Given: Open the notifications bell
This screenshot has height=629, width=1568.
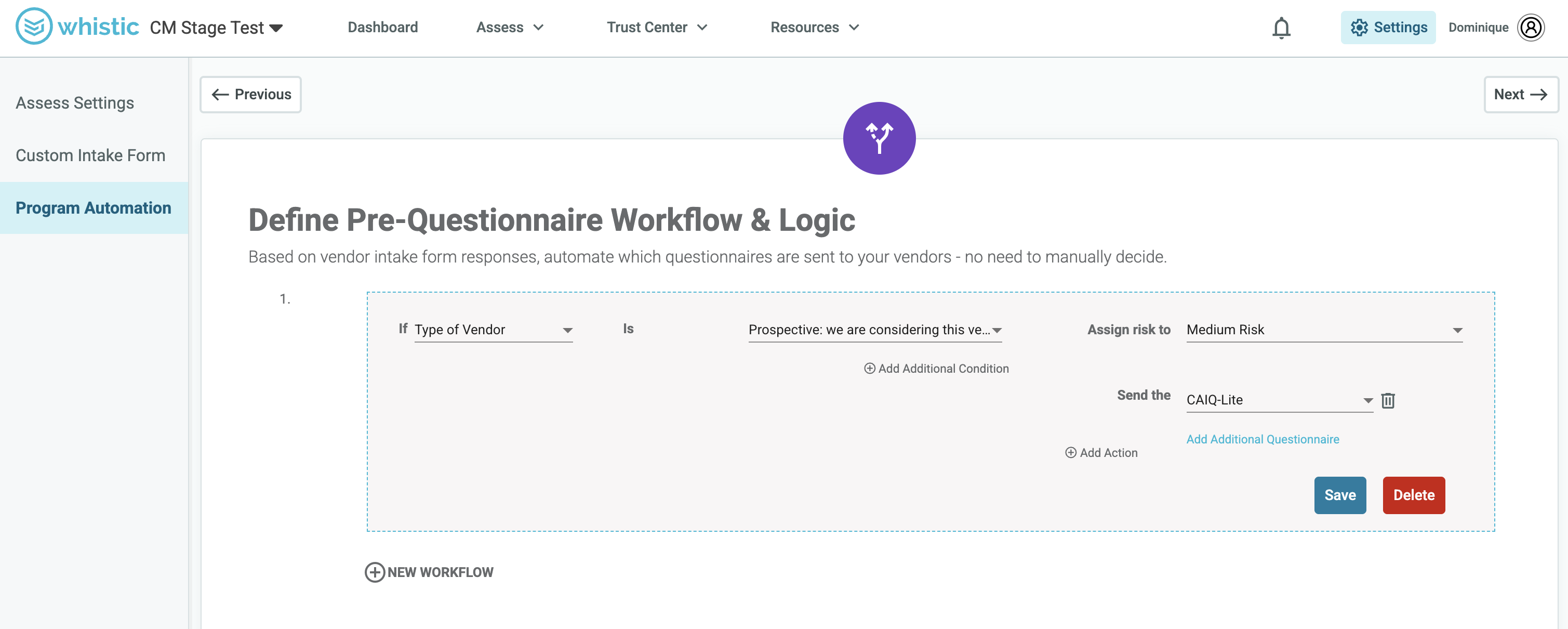Looking at the screenshot, I should click(x=1281, y=28).
